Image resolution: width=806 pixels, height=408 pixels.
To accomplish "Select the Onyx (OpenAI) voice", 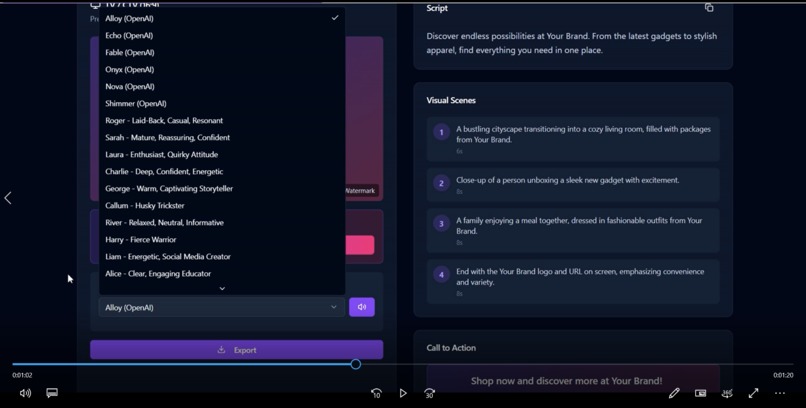I will pyautogui.click(x=222, y=69).
